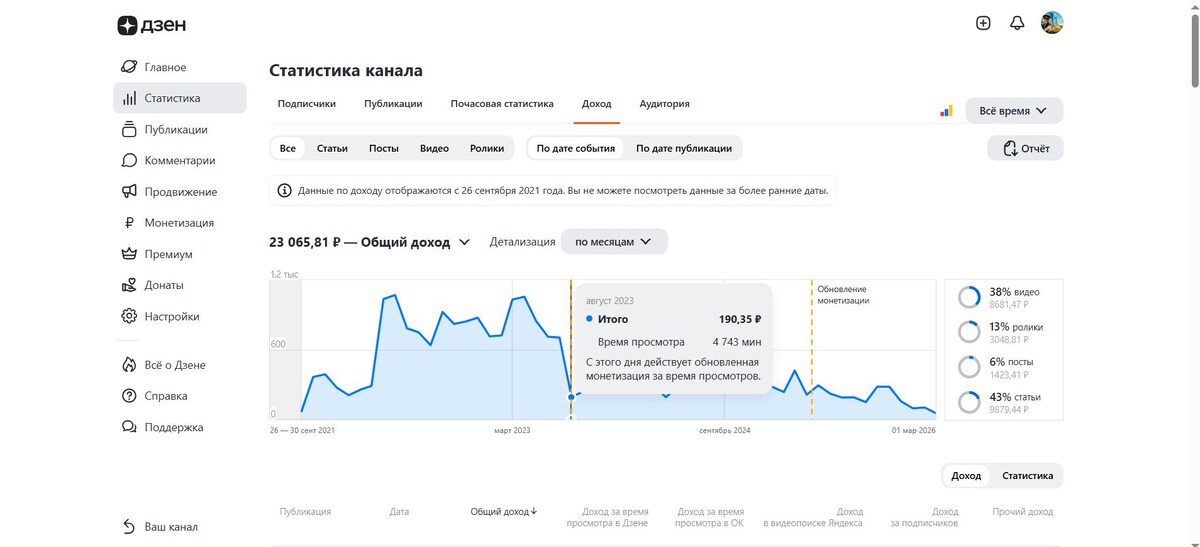
Task: Expand the Общий доход metric selector
Action: point(464,242)
